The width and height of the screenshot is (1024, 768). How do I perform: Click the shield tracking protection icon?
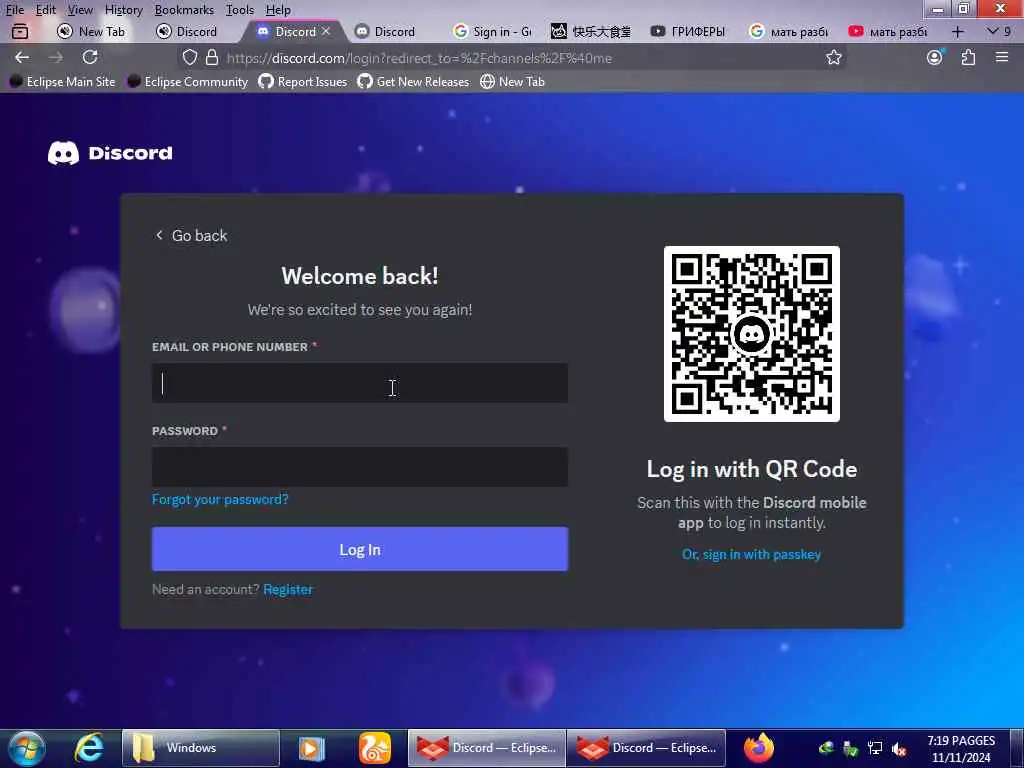click(x=189, y=57)
